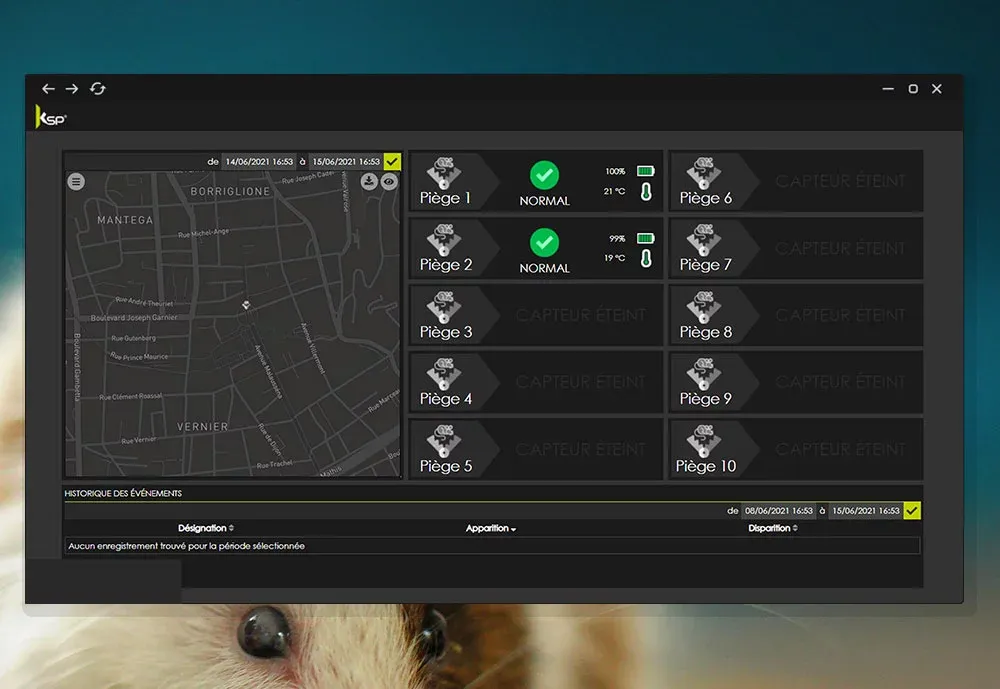The height and width of the screenshot is (689, 1000).
Task: Open the Historique des événements section
Action: [x=123, y=494]
